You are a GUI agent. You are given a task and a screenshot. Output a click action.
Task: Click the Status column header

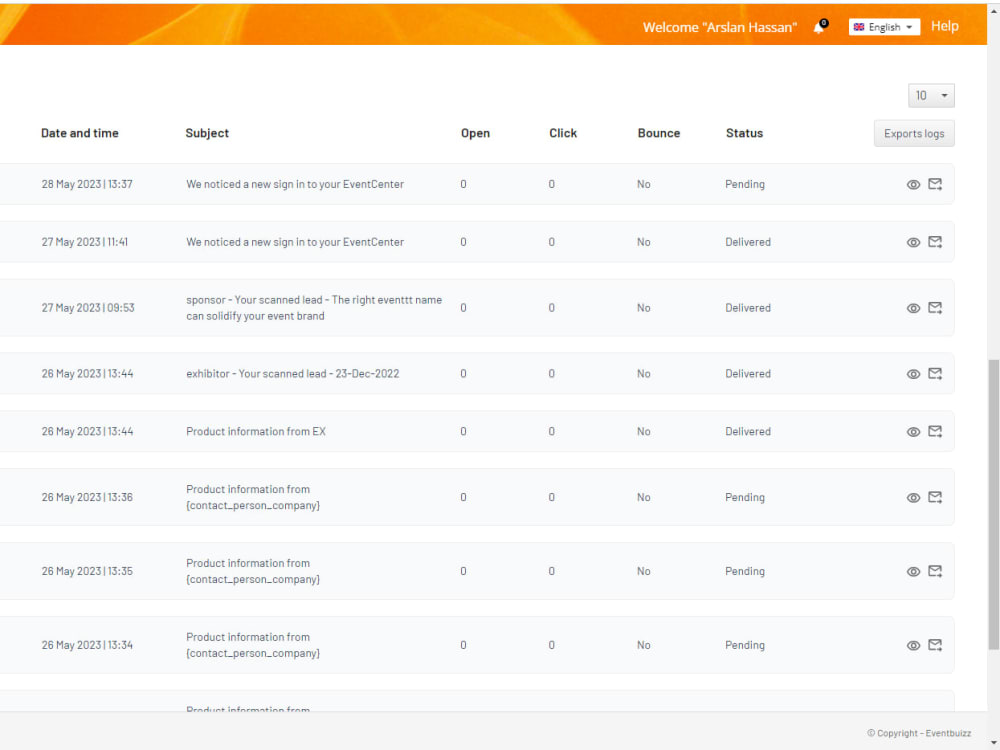point(744,133)
